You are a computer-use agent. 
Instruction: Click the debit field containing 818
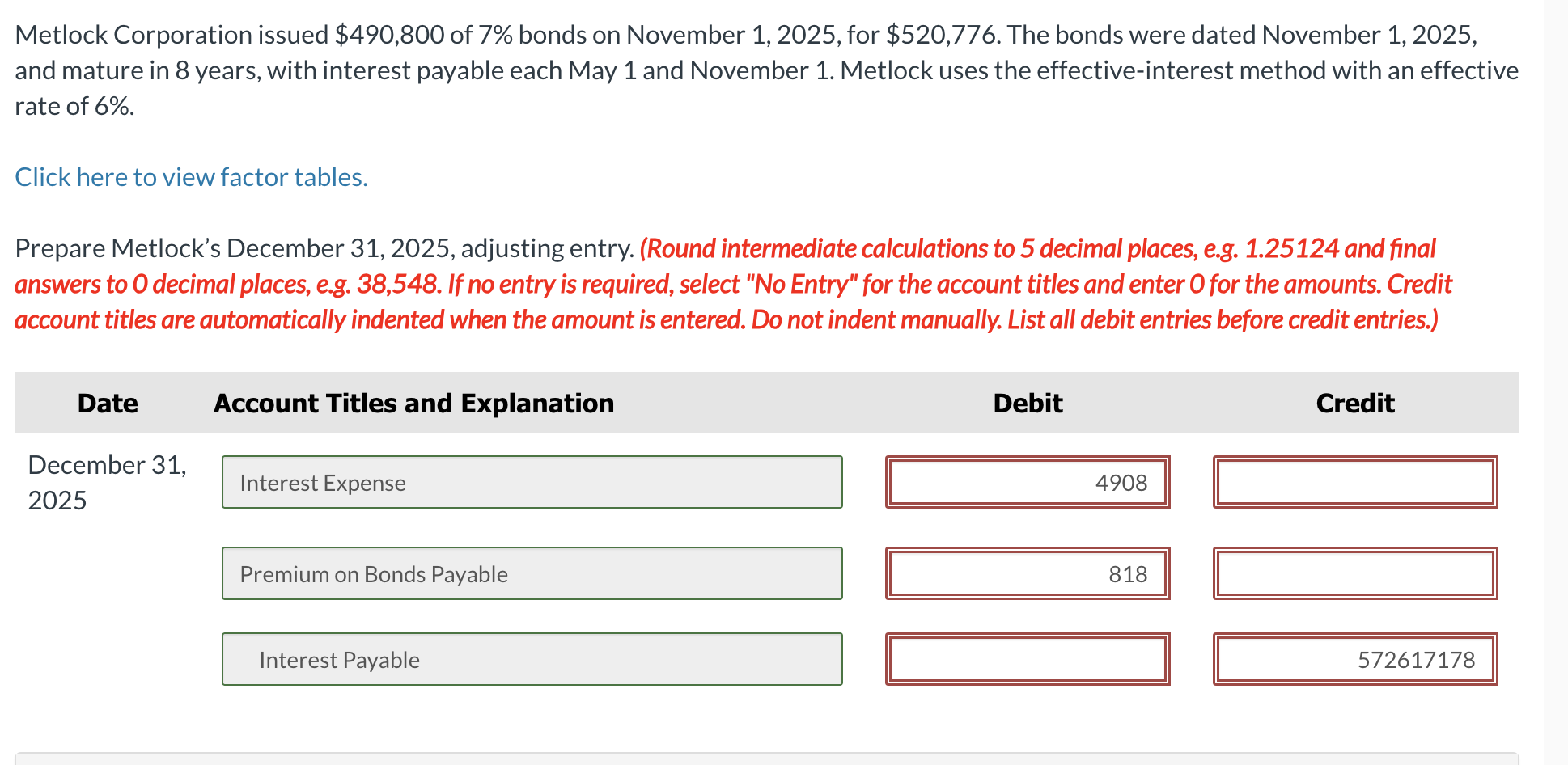point(1028,573)
